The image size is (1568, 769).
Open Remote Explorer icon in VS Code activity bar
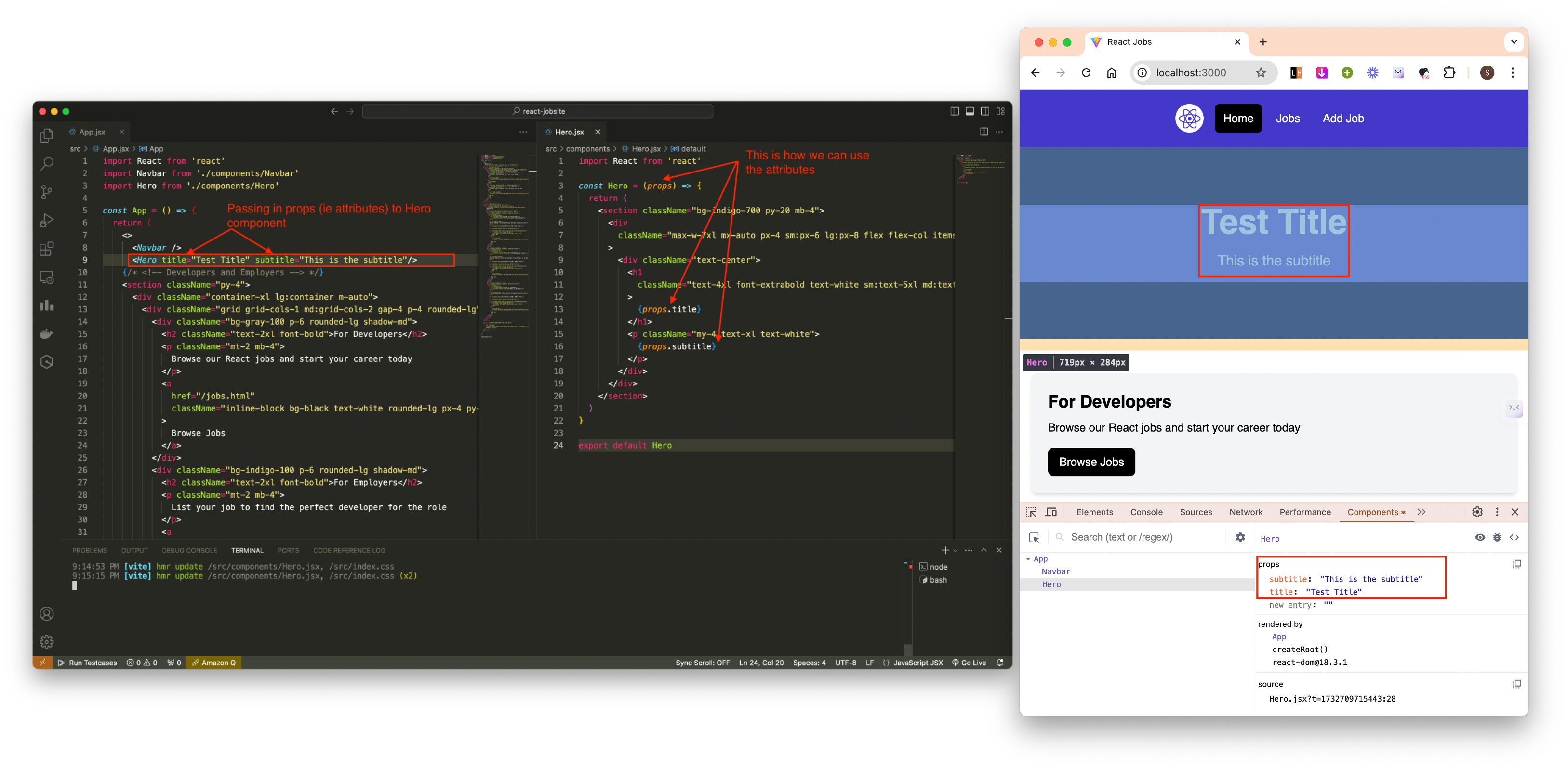pyautogui.click(x=46, y=277)
